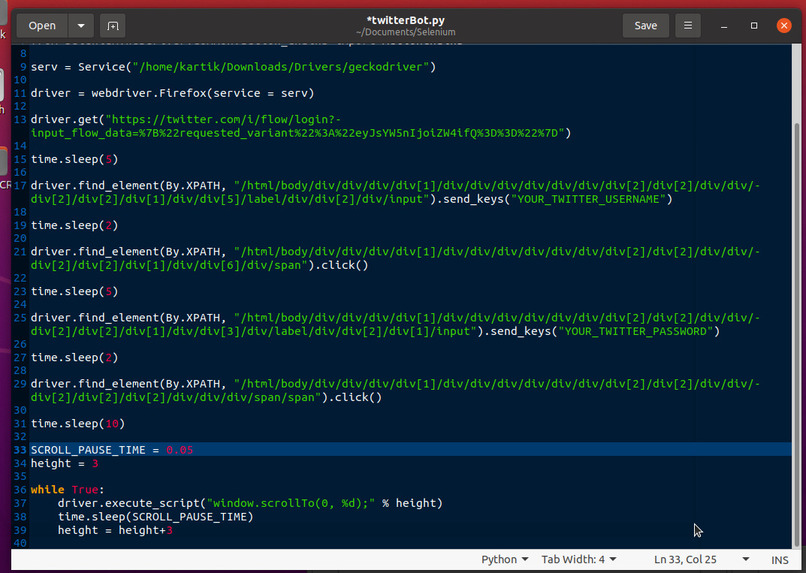Open the Ln 33, Col 25 position dropdown
Viewport: 806px width, 573px height.
point(701,560)
